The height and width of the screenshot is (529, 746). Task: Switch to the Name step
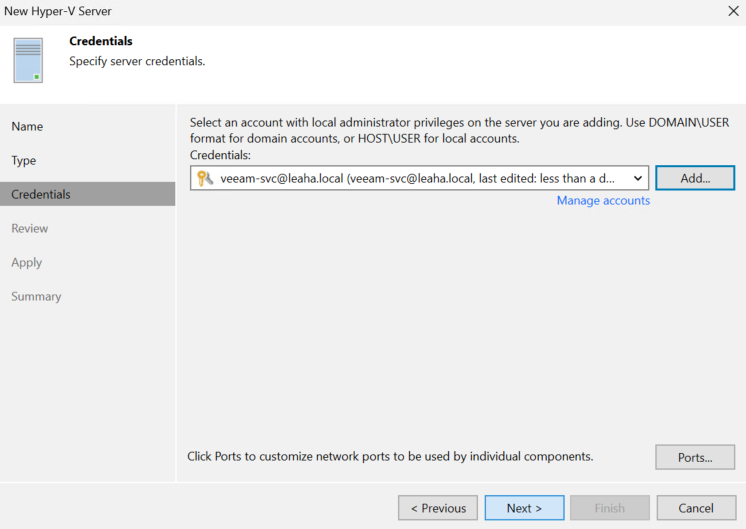(27, 127)
